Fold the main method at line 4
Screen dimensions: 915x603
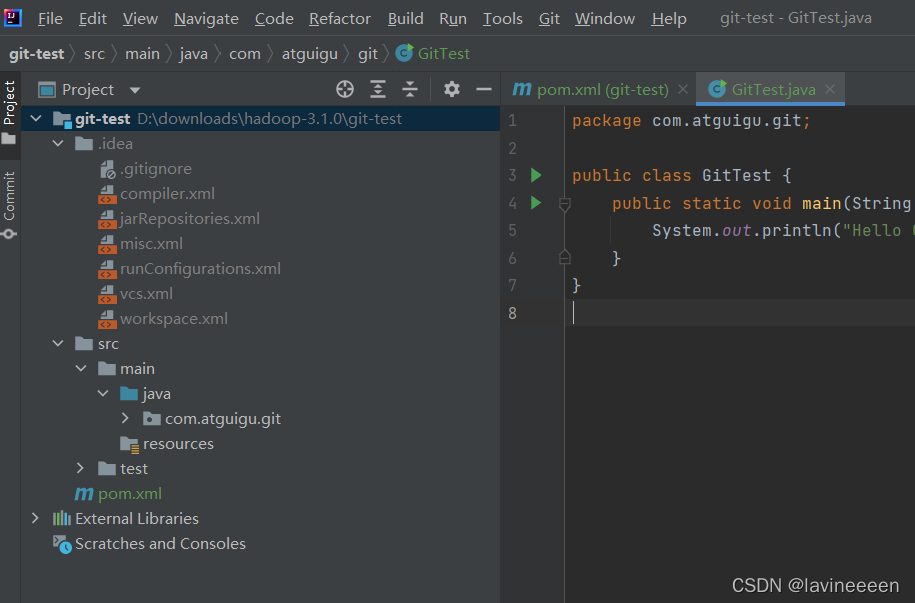564,204
